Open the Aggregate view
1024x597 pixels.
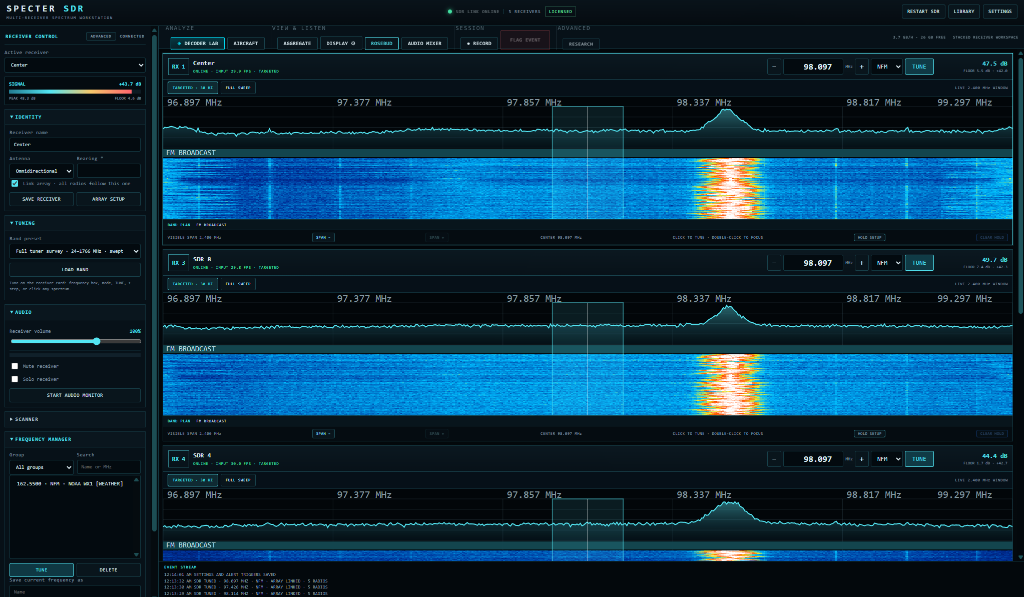pyautogui.click(x=297, y=43)
